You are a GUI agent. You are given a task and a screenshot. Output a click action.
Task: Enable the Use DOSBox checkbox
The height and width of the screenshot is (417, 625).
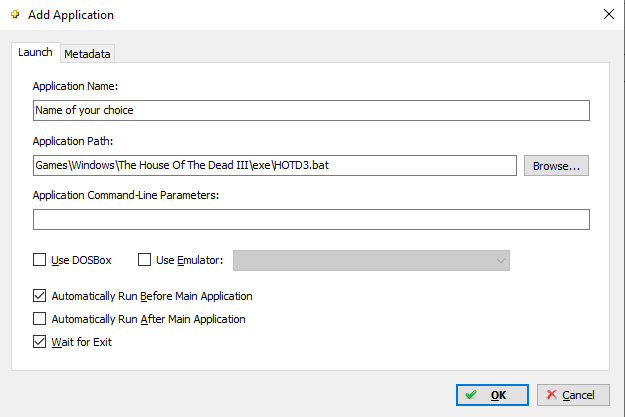39,260
